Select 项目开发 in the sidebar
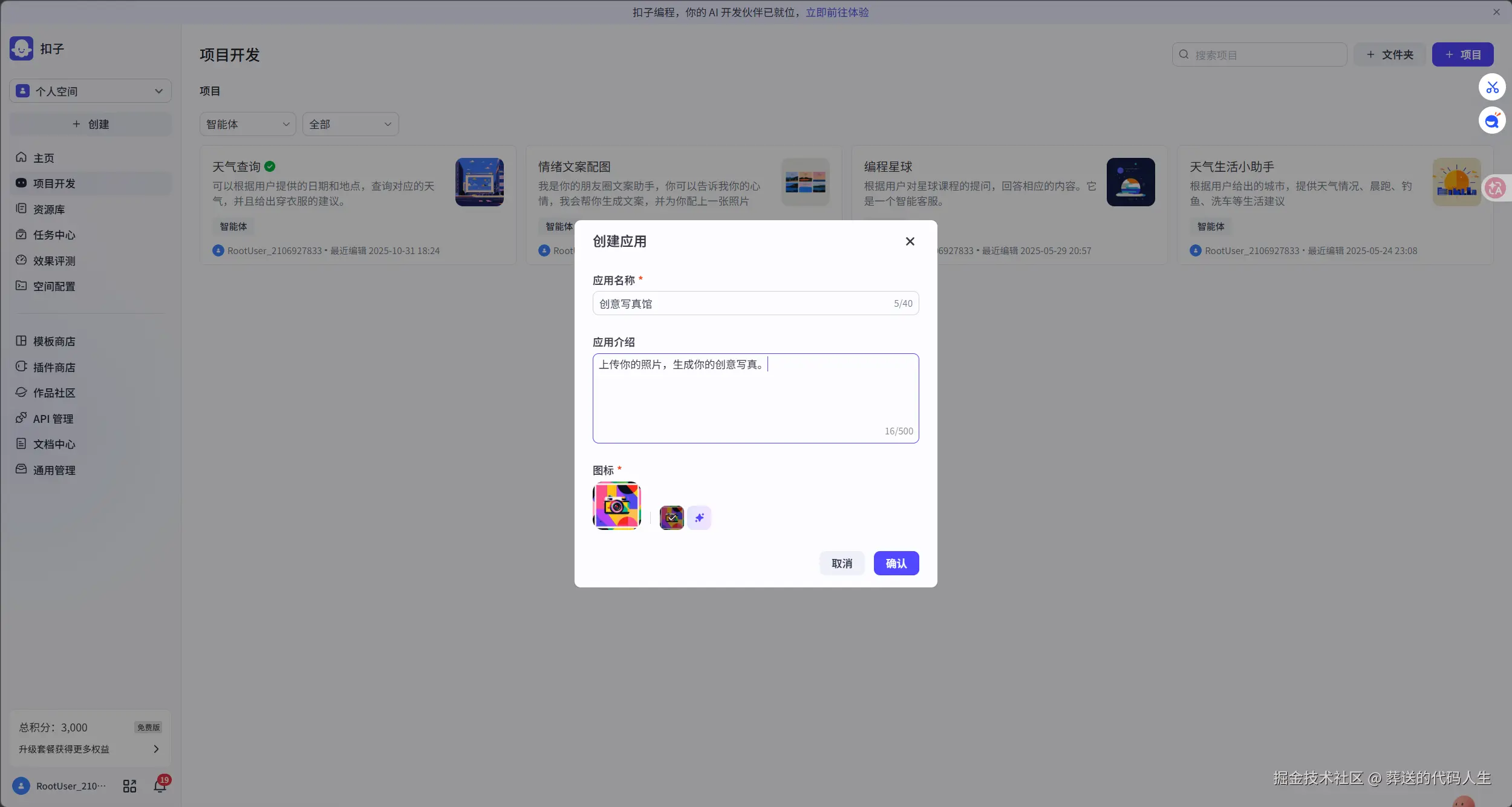Screen dimensions: 1512x807 coord(91,183)
